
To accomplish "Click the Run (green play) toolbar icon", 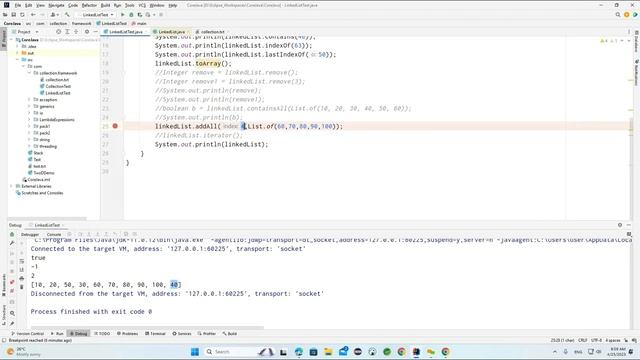I will coord(122,15).
